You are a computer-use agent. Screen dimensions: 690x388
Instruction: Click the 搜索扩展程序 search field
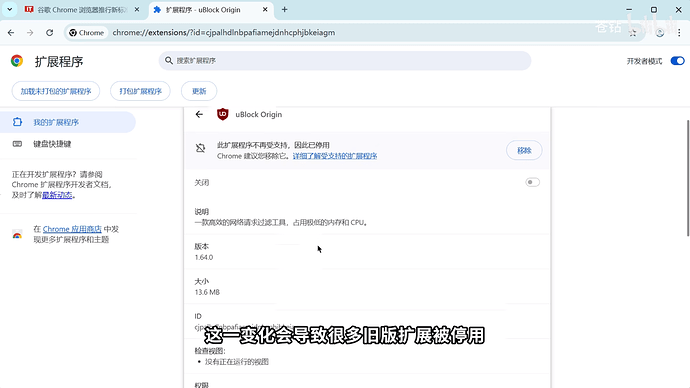pos(345,61)
